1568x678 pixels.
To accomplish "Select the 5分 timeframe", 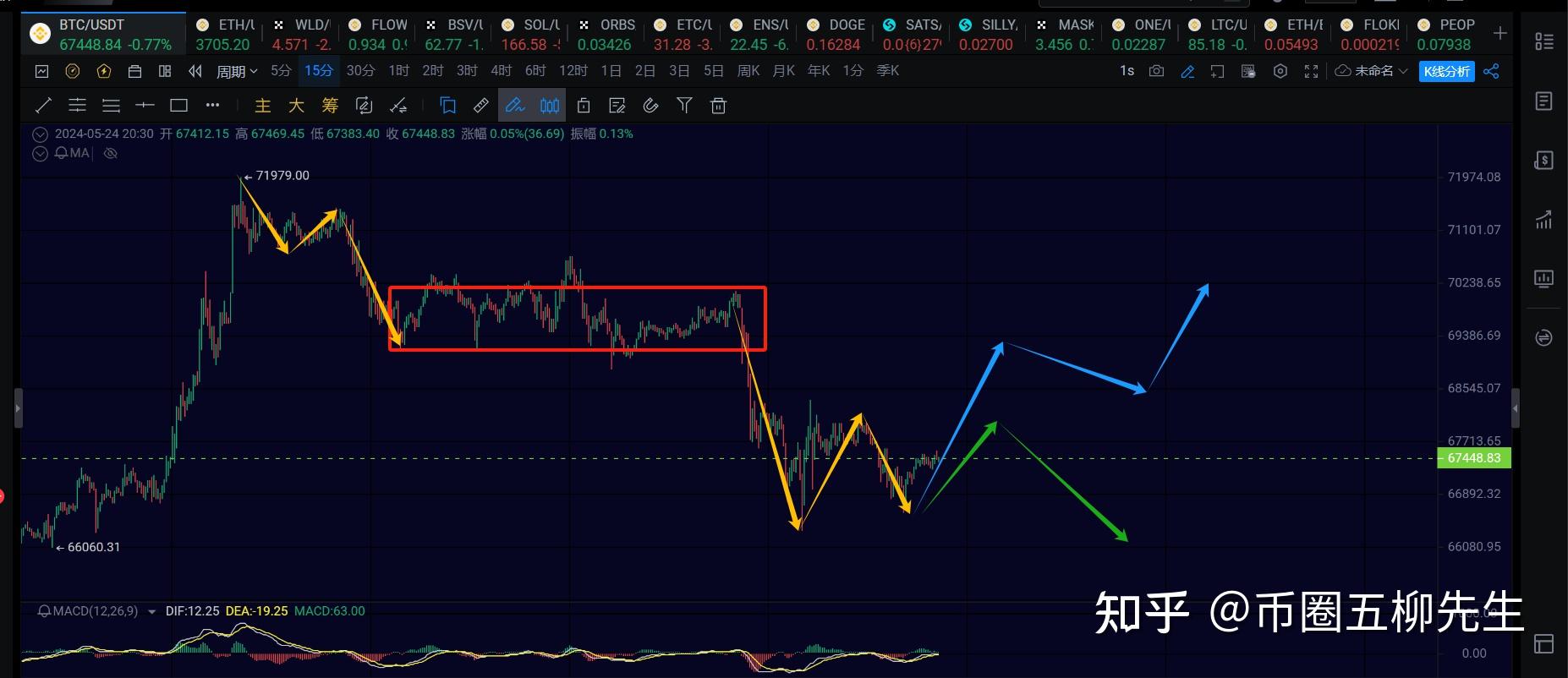I will click(281, 71).
